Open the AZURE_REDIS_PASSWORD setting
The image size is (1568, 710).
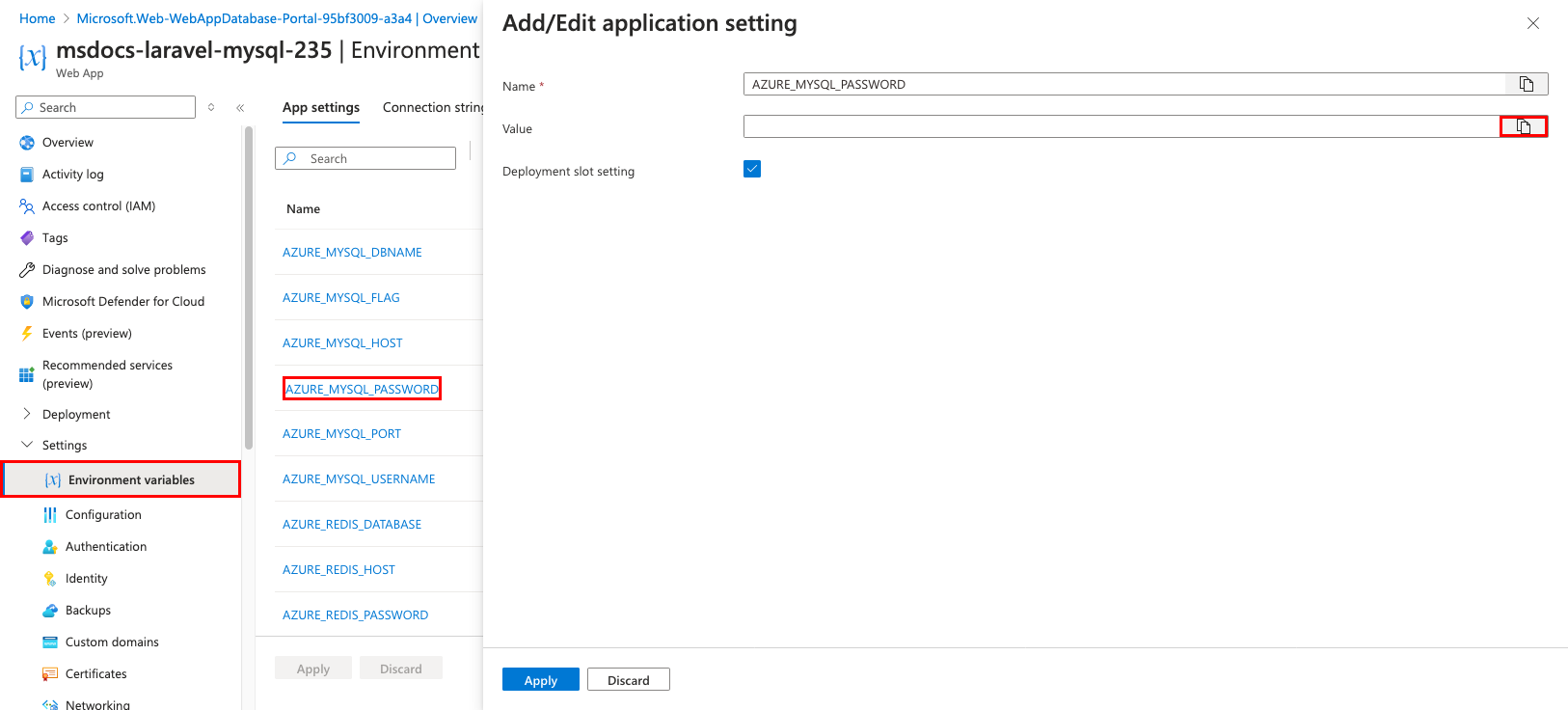tap(355, 614)
